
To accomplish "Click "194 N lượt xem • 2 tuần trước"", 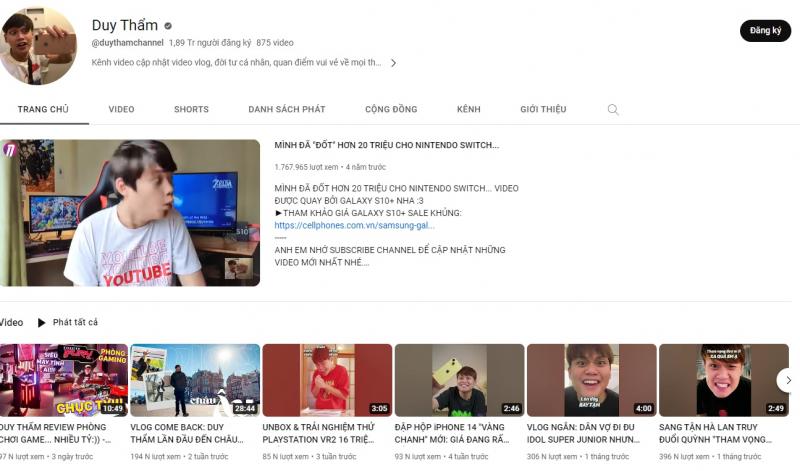I will (x=179, y=456).
